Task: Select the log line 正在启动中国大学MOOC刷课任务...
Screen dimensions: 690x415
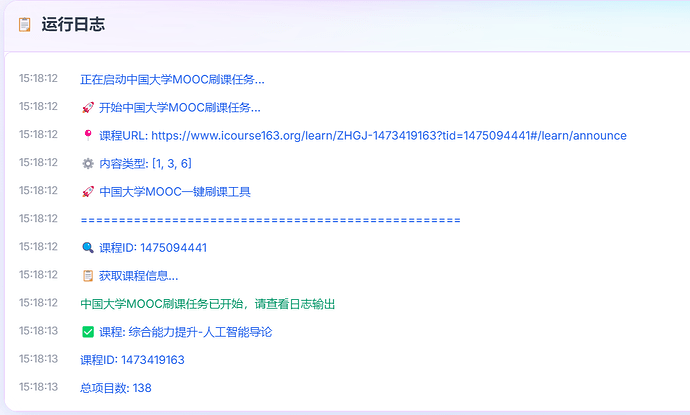Action: pyautogui.click(x=172, y=80)
